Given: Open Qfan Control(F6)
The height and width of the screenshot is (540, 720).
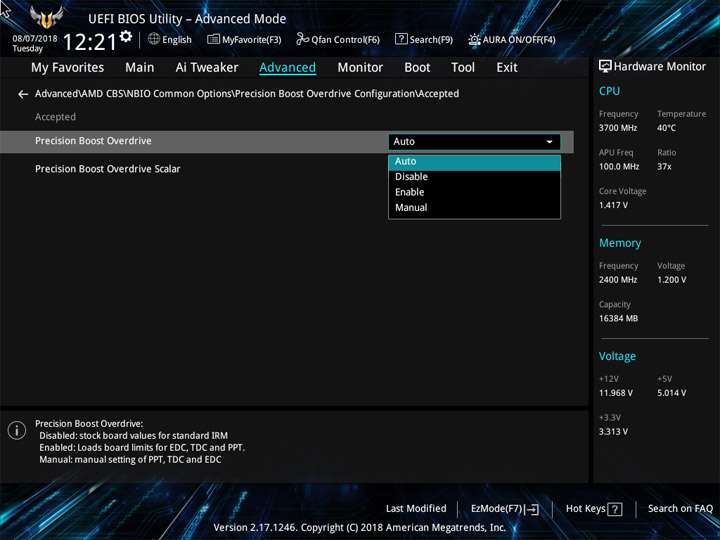Looking at the screenshot, I should click(338, 39).
